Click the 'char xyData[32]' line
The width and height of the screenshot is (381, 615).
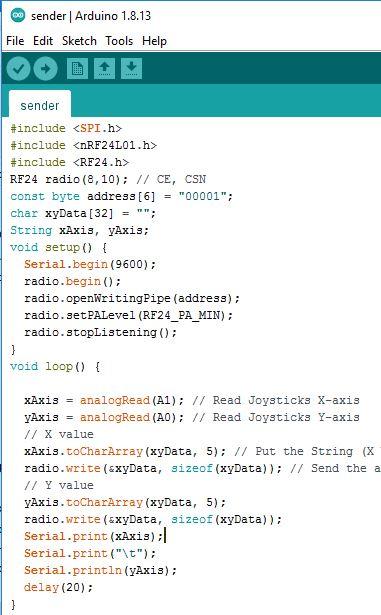pos(83,213)
